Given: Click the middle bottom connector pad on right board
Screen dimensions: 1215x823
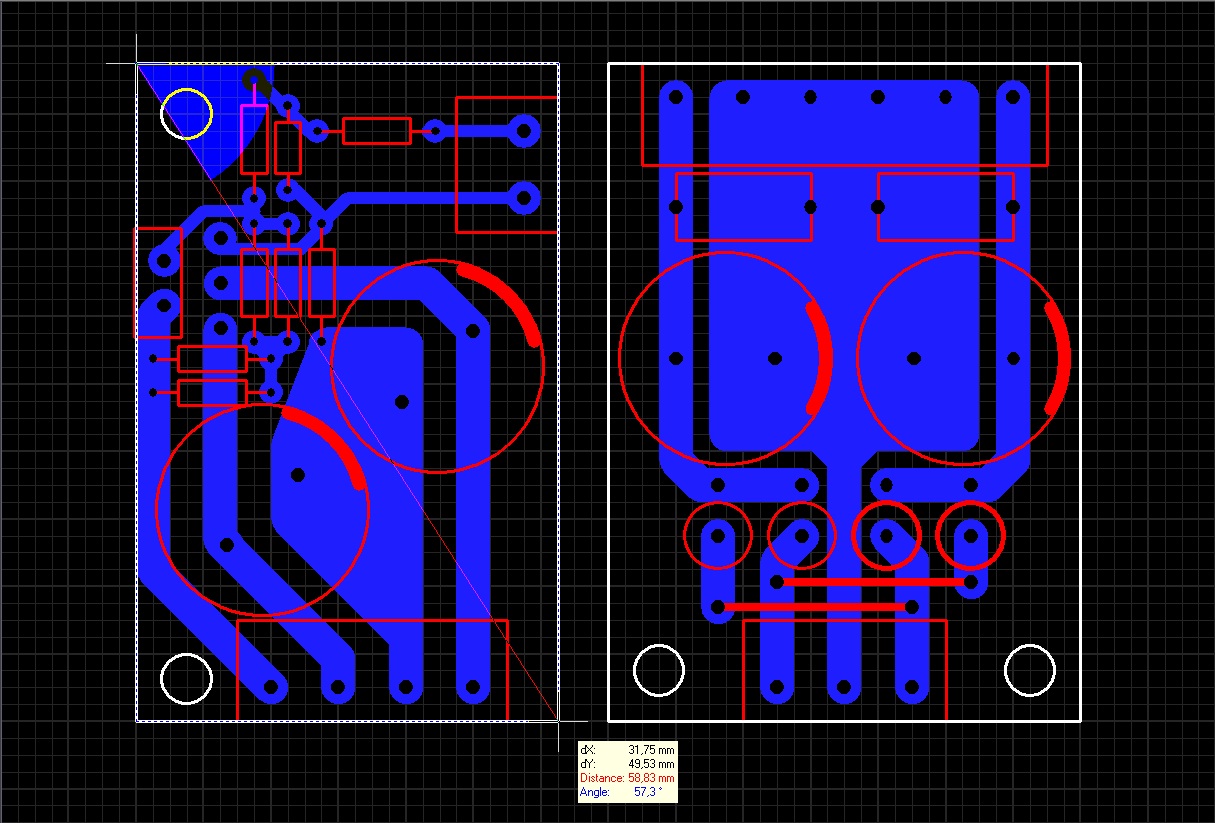Looking at the screenshot, I should click(844, 688).
